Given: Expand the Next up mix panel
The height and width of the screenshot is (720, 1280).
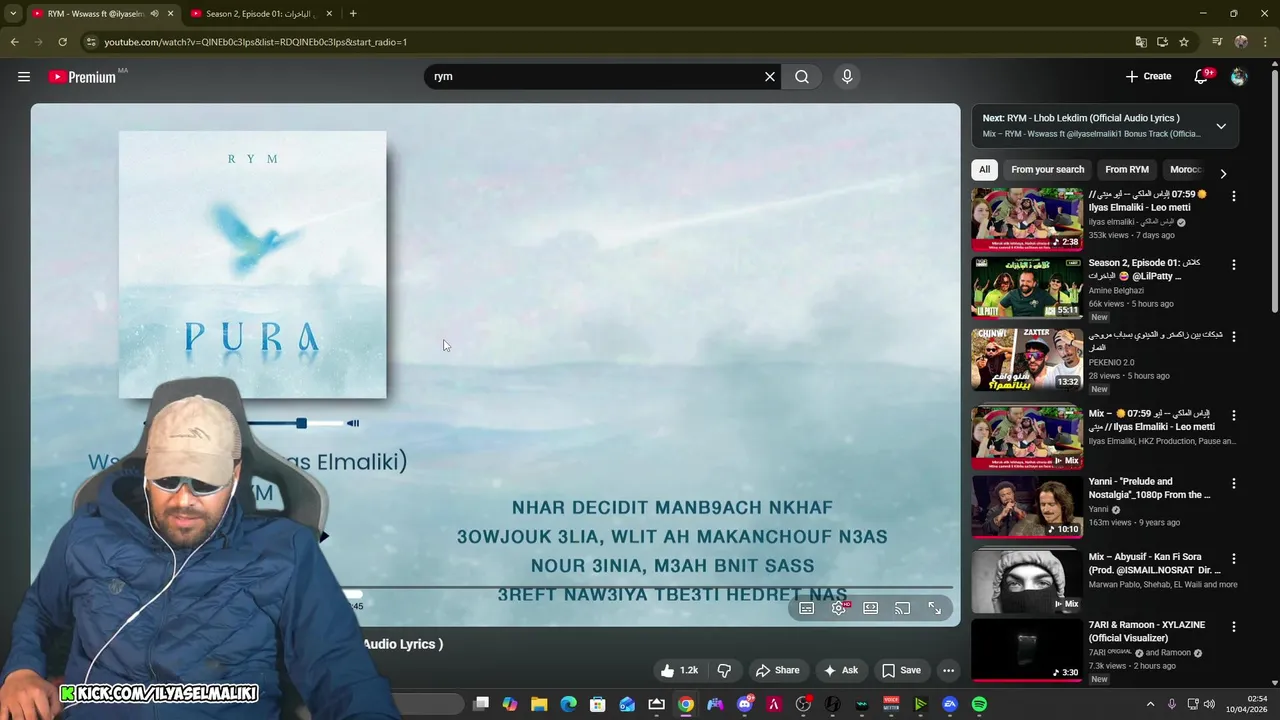Looking at the screenshot, I should 1221,126.
